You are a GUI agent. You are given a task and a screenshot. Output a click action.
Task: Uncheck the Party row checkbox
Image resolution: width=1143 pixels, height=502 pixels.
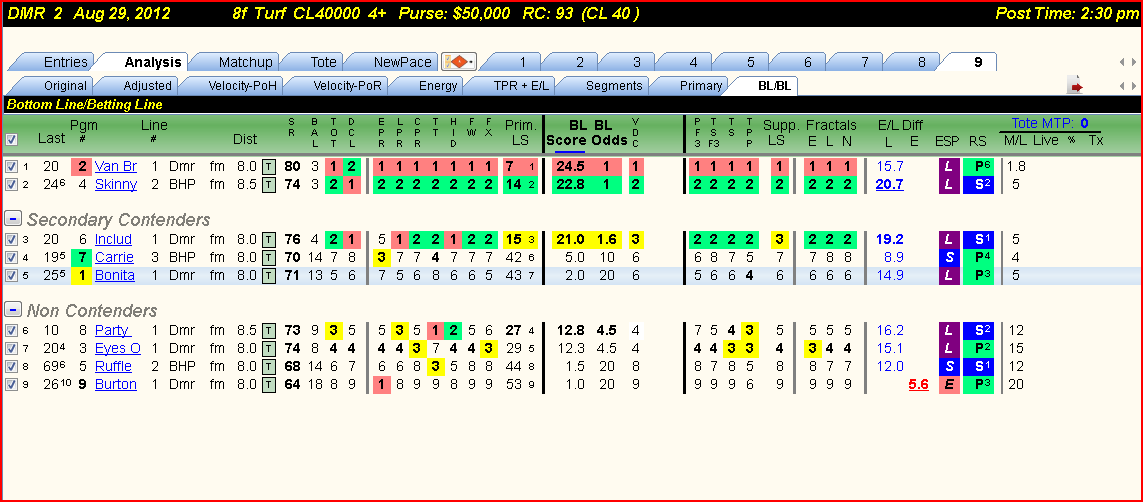tap(11, 330)
